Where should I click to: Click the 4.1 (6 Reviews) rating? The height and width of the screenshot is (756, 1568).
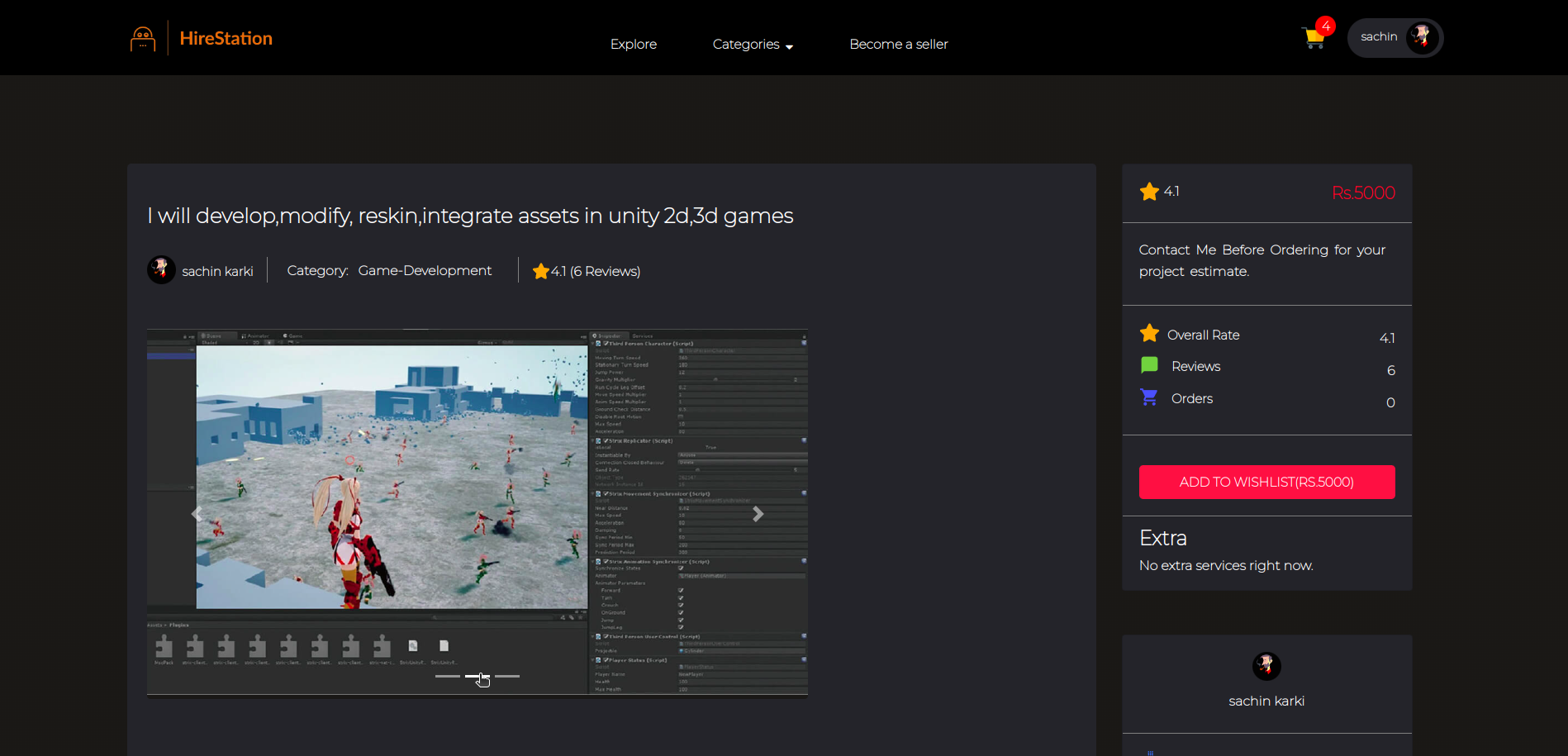[x=596, y=271]
